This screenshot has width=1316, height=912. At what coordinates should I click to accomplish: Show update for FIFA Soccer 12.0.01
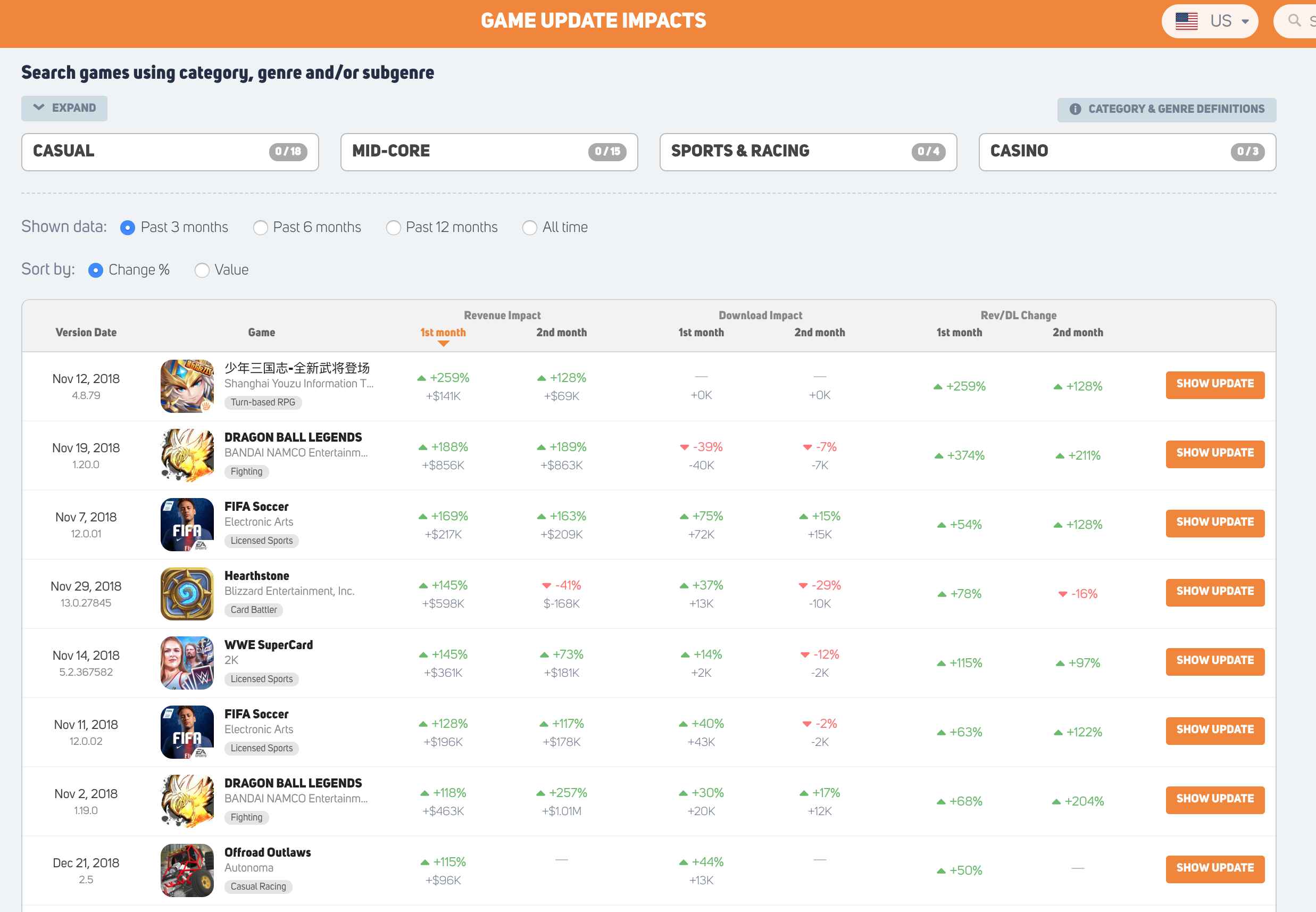pyautogui.click(x=1215, y=523)
